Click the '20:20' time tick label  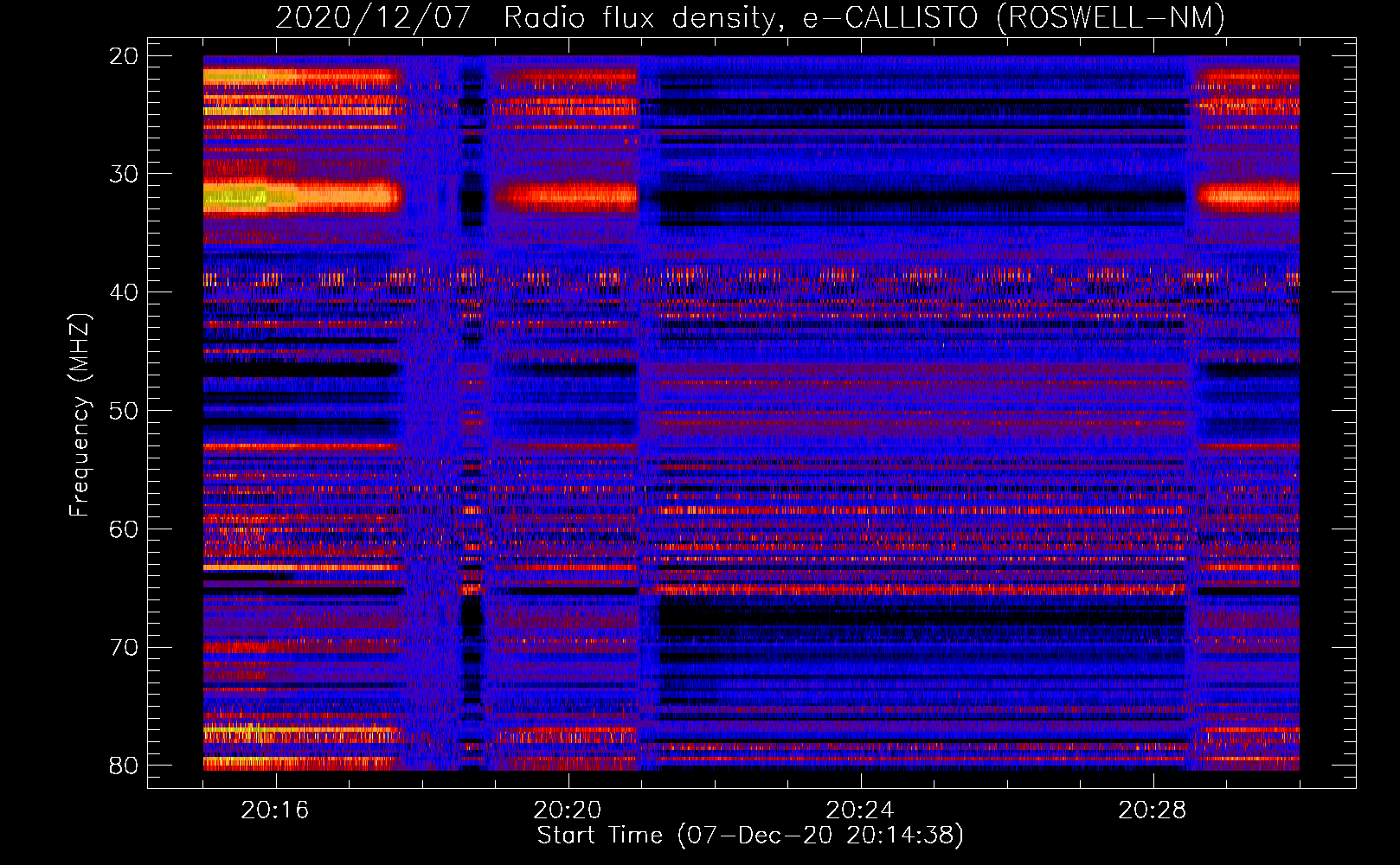click(x=568, y=811)
